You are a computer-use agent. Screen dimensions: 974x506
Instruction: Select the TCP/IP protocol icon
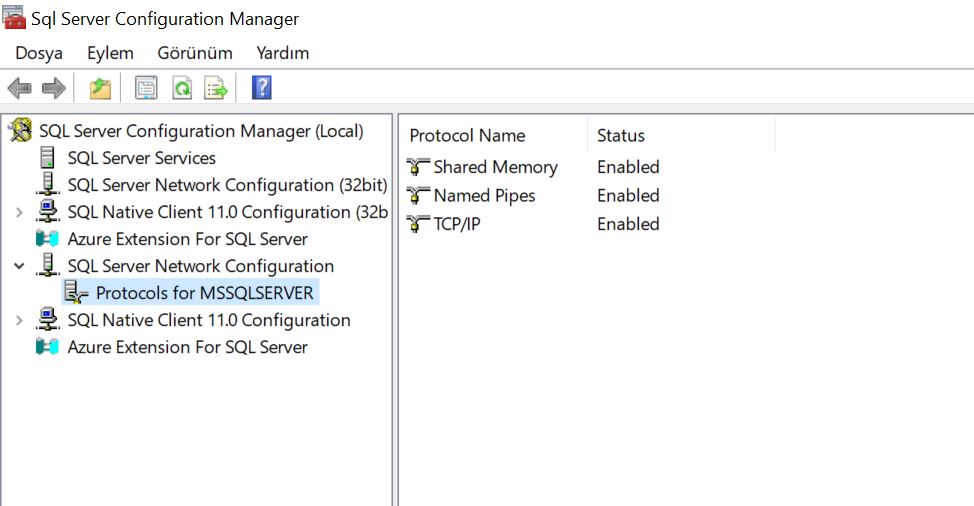pyautogui.click(x=419, y=224)
